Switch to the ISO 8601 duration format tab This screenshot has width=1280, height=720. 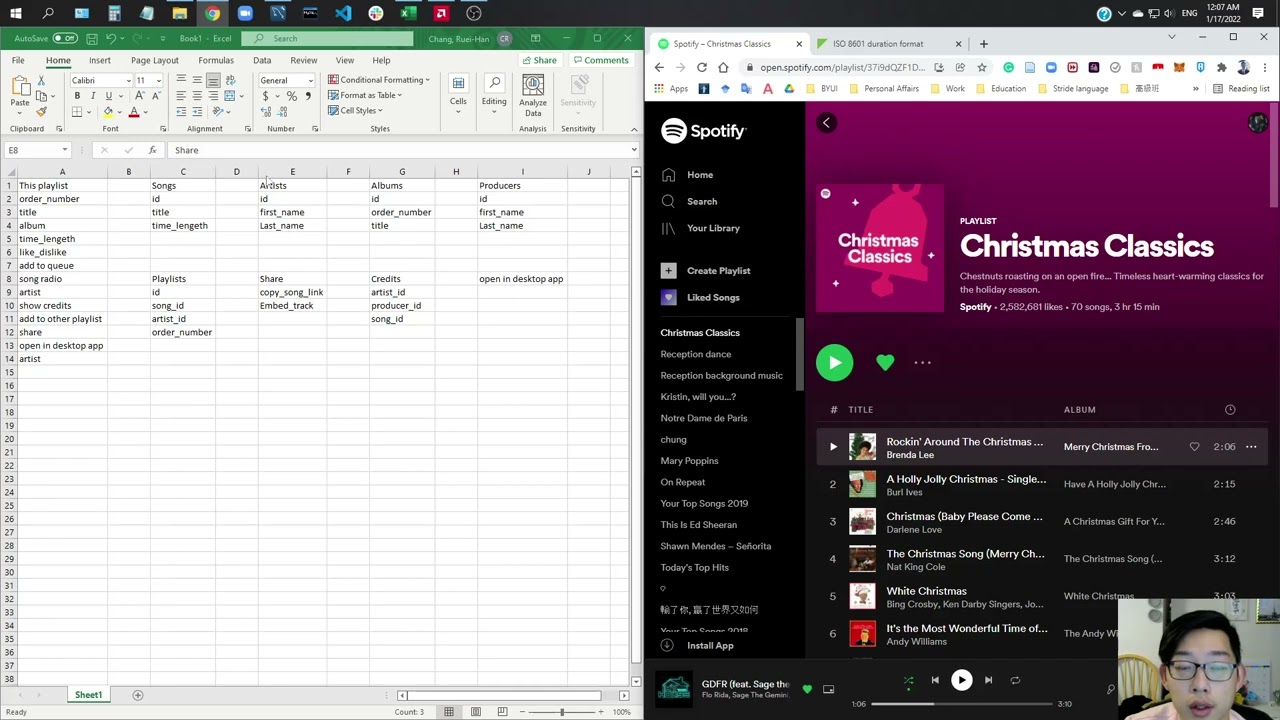pyautogui.click(x=887, y=44)
